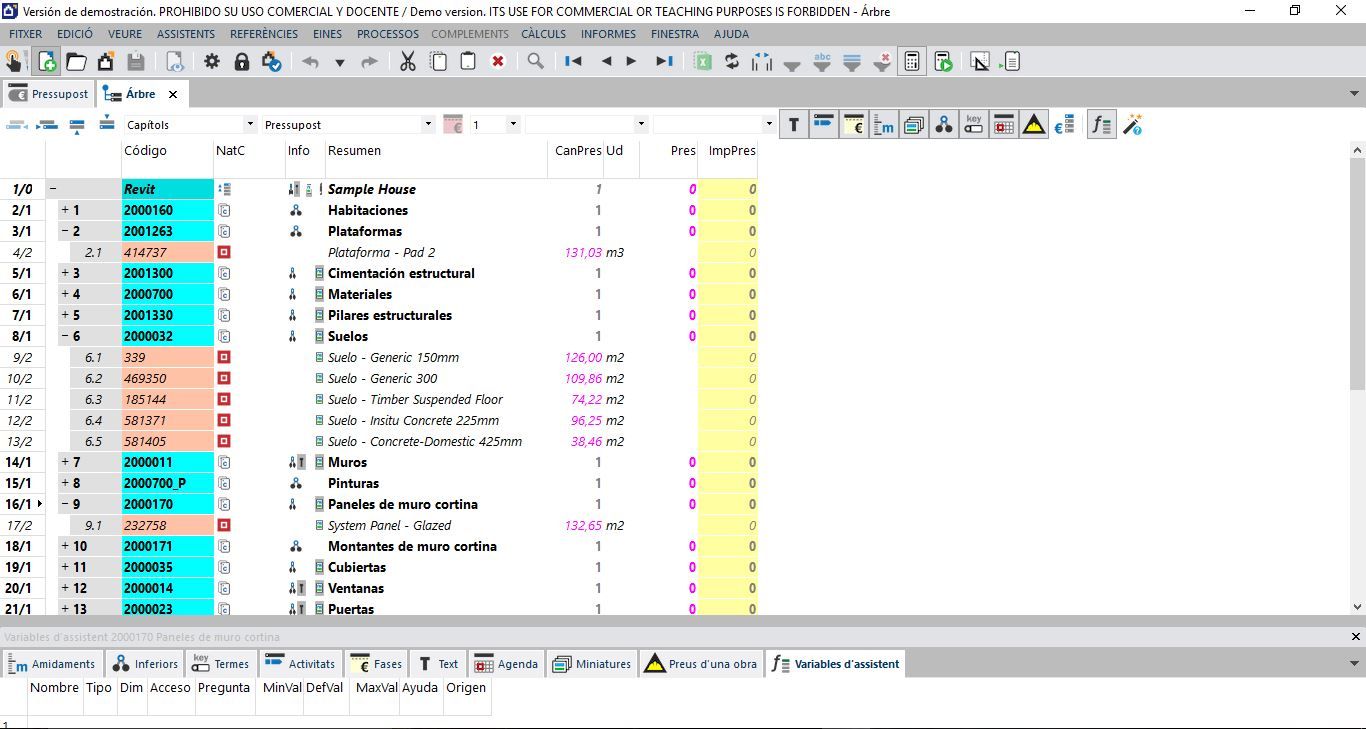Expand chapter 7 Muros
1366x729 pixels.
tap(64, 462)
